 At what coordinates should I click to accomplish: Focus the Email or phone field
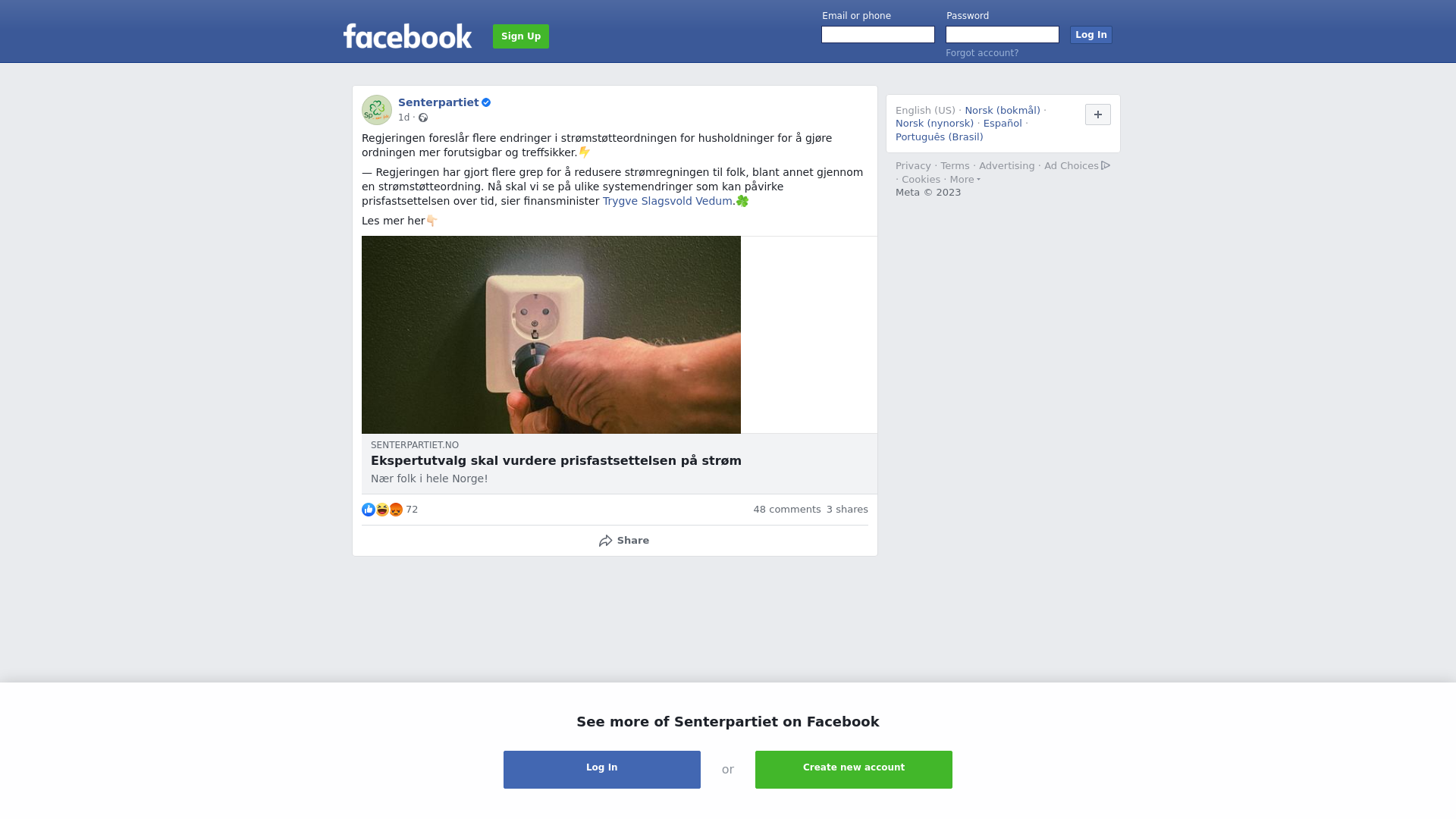pyautogui.click(x=878, y=35)
